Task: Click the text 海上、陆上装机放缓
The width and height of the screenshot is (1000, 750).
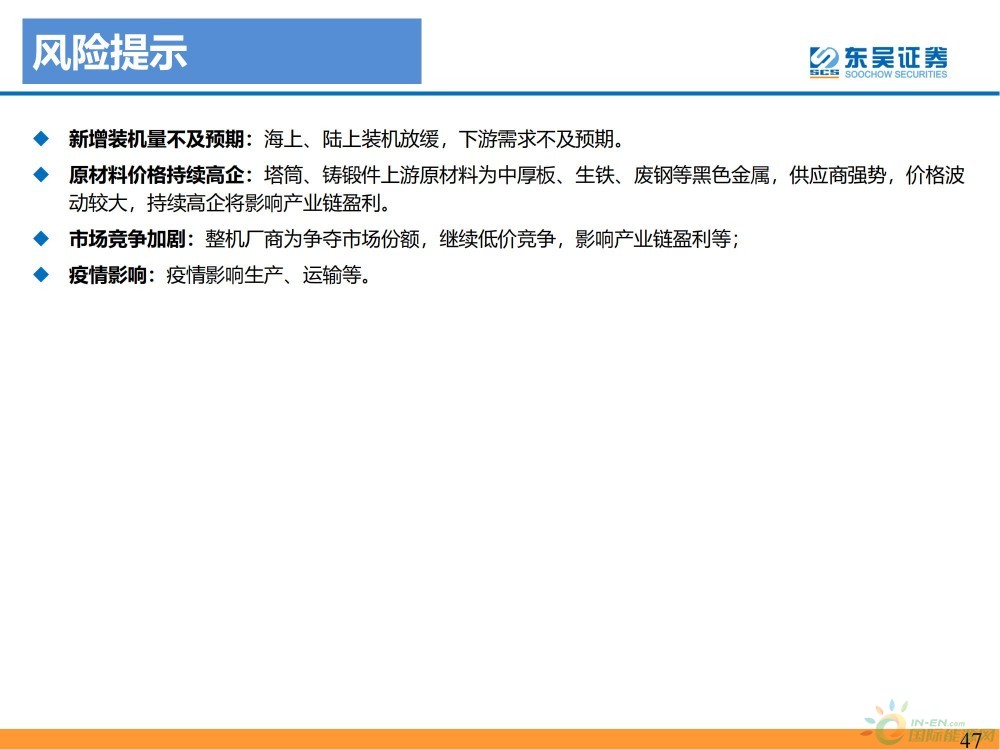Action: (351, 138)
